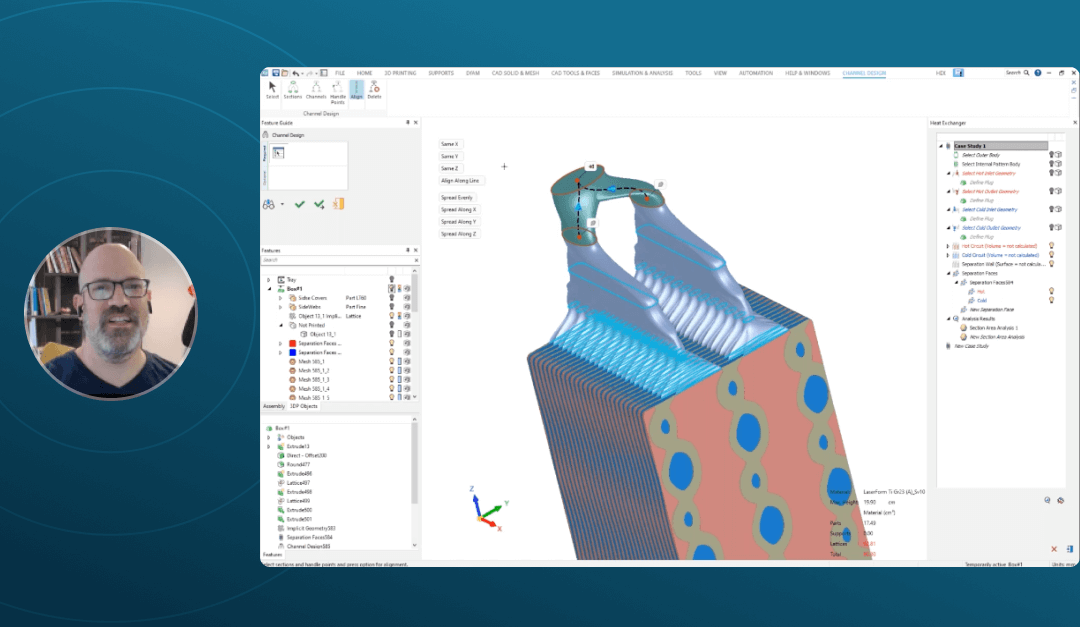This screenshot has height=627, width=1080.
Task: Click the Spread Evenly button
Action: 460,198
